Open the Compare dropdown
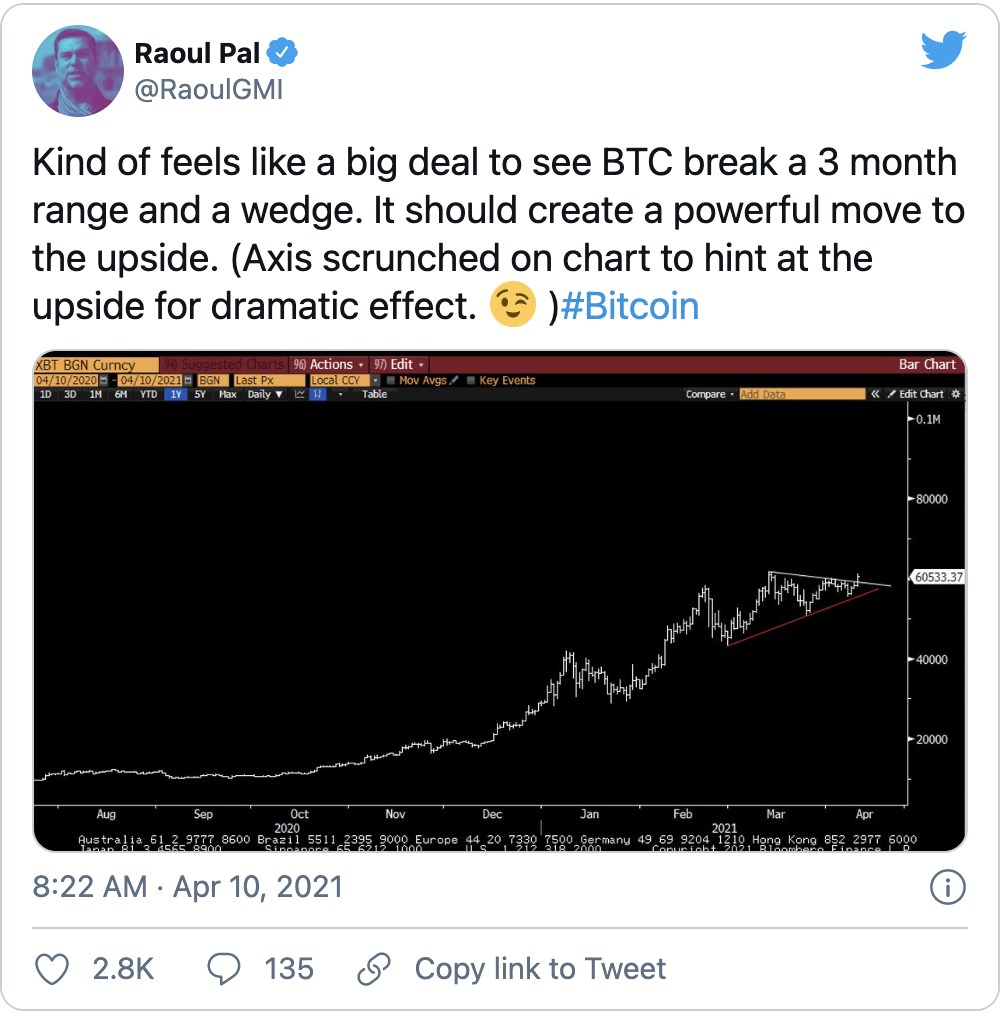Viewport: 1002px width, 1016px height. click(x=710, y=394)
